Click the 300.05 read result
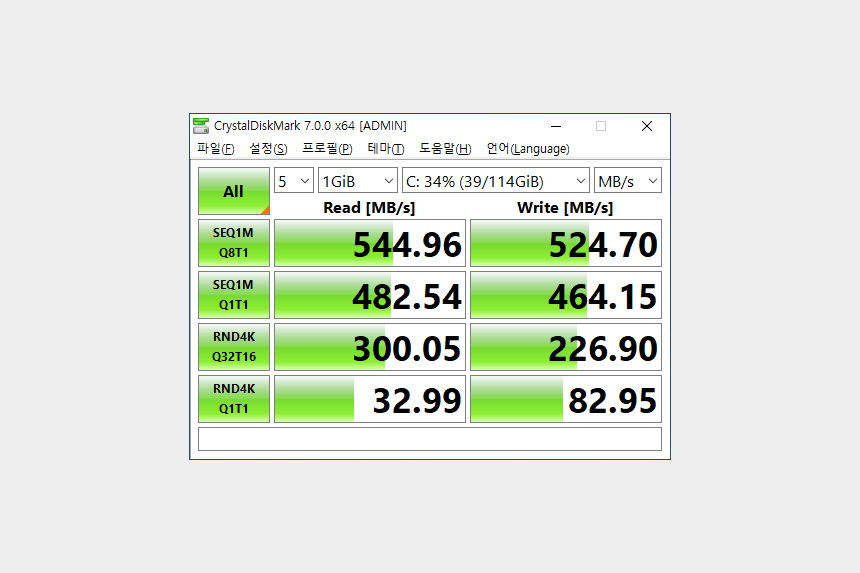860x573 pixels. 370,347
